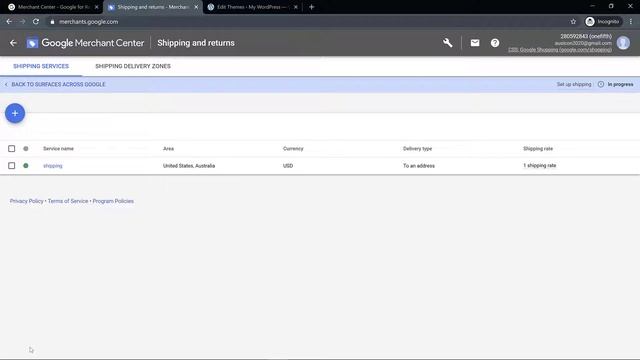Click the grey status dot in table header

(26, 149)
